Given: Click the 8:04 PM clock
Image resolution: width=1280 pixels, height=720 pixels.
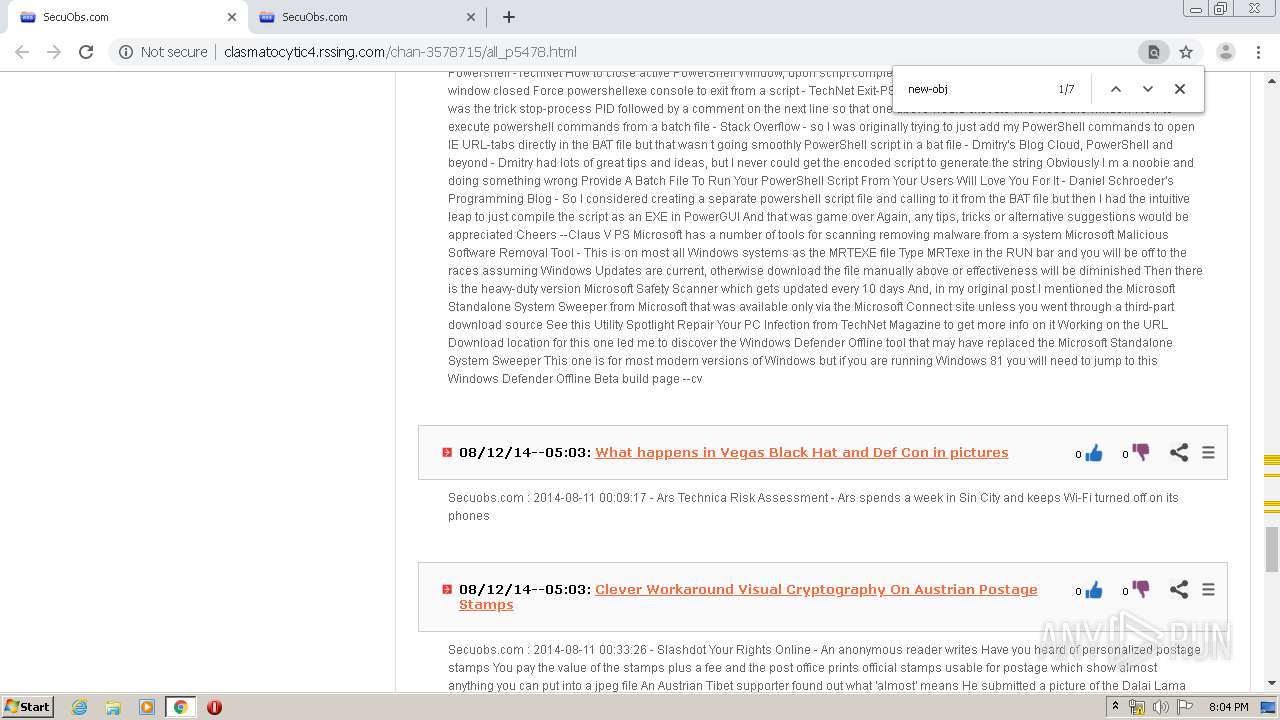Looking at the screenshot, I should 1228,707.
